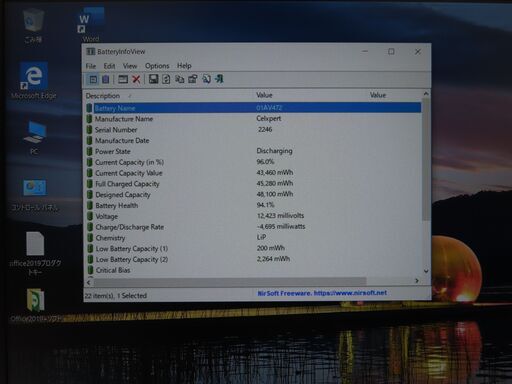Screen dimensions: 512x384
Task: Select the Critical Bias row
Action: 253,270
